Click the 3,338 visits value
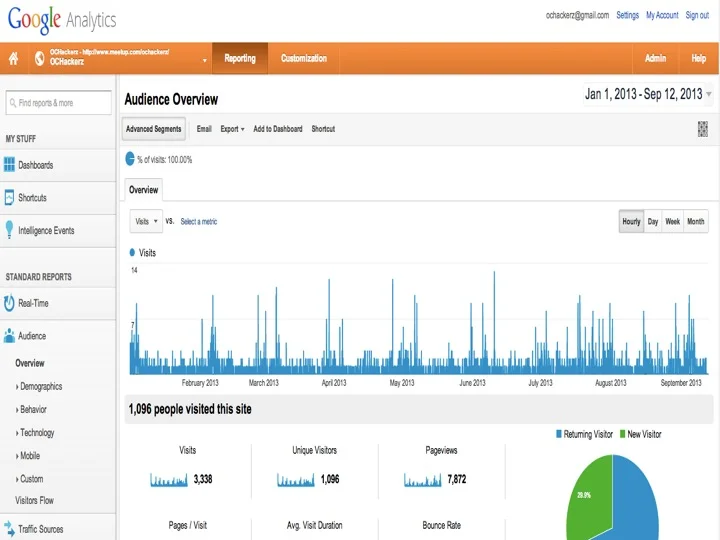This screenshot has width=720, height=540. 203,479
